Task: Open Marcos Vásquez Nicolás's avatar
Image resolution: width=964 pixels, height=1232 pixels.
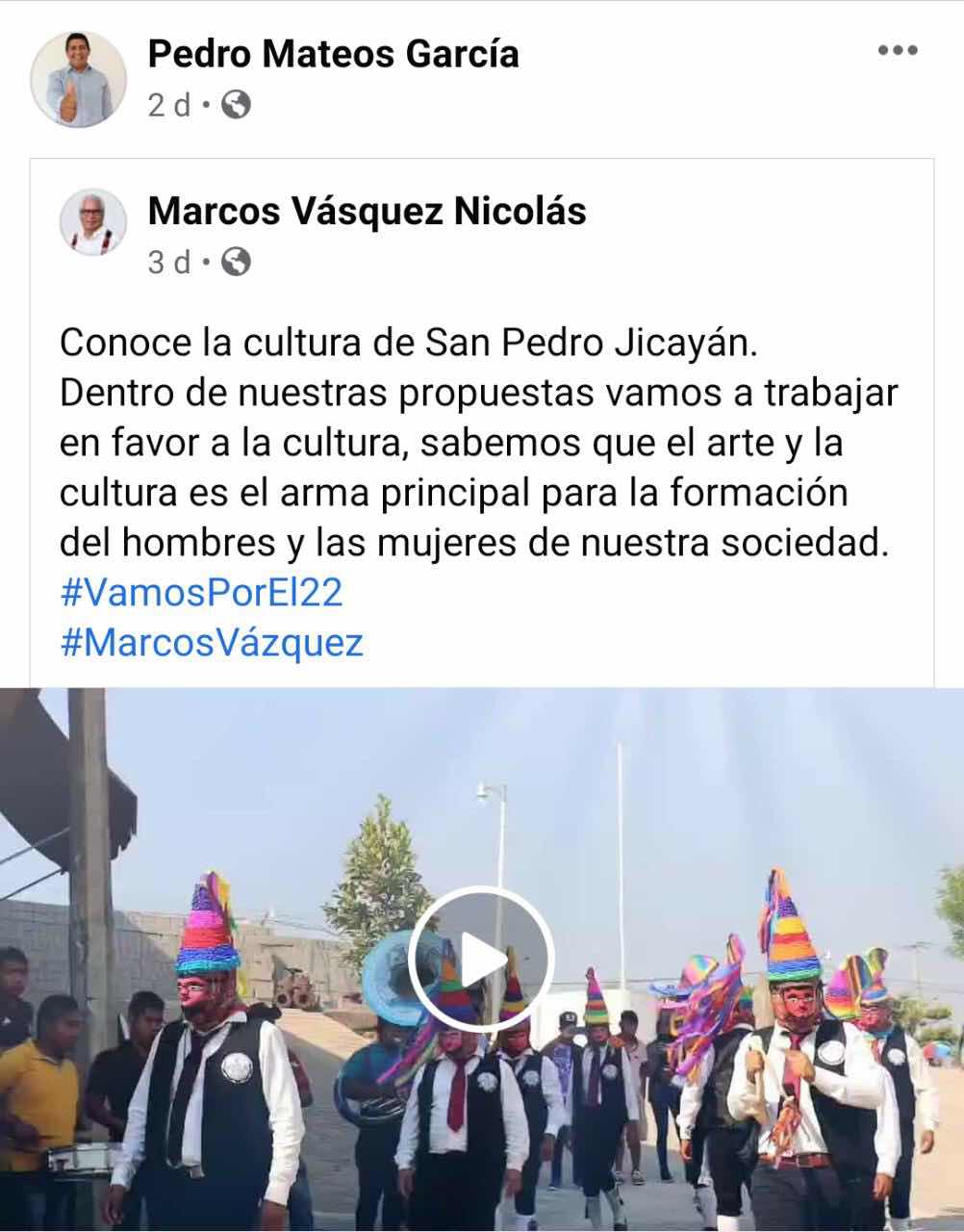Action: coord(93,221)
